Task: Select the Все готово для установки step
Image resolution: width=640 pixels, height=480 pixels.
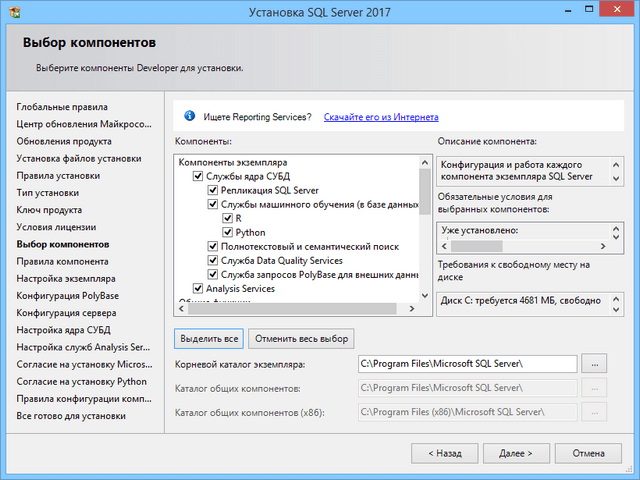Action: click(71, 416)
